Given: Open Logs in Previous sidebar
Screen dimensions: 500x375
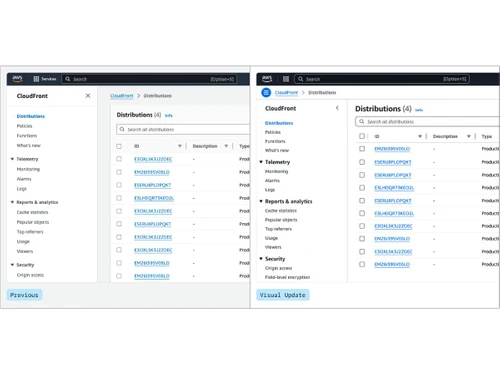Looking at the screenshot, I should tap(22, 189).
